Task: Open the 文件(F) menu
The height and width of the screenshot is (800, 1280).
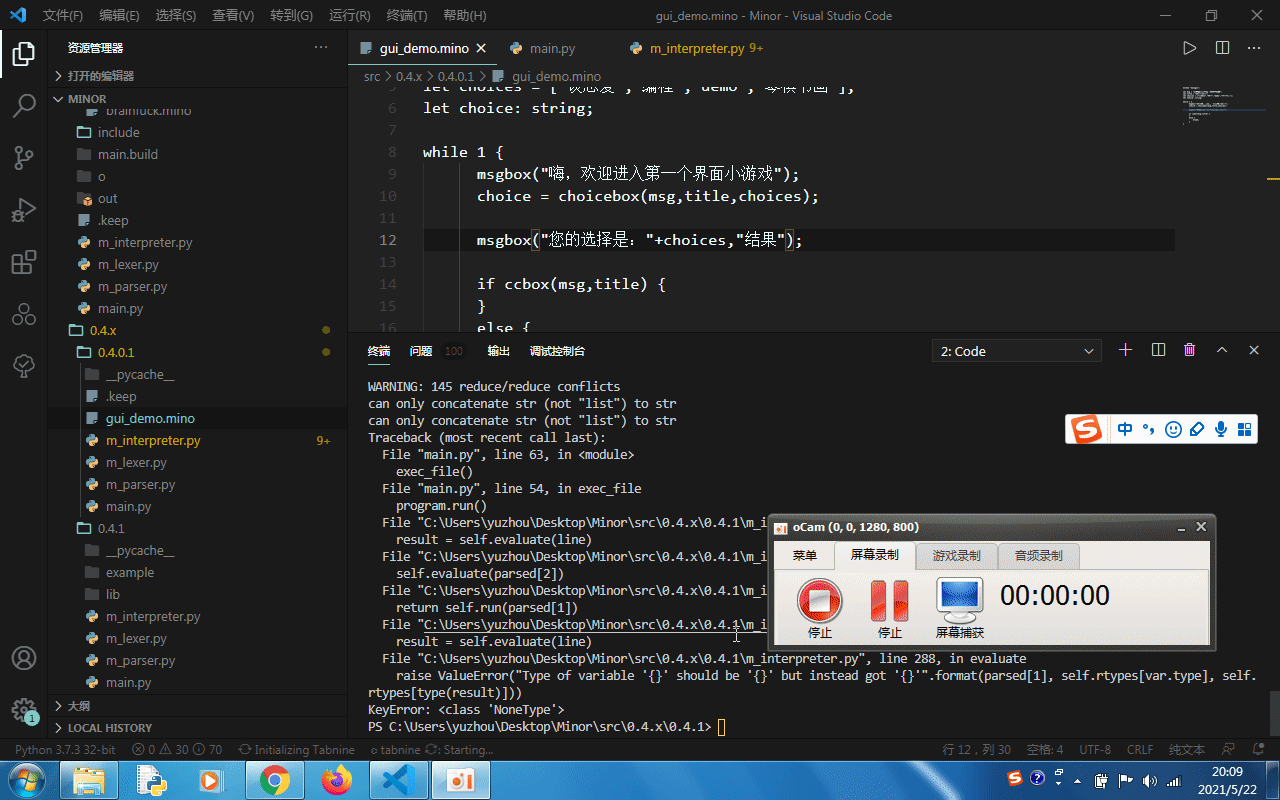Action: pyautogui.click(x=63, y=16)
